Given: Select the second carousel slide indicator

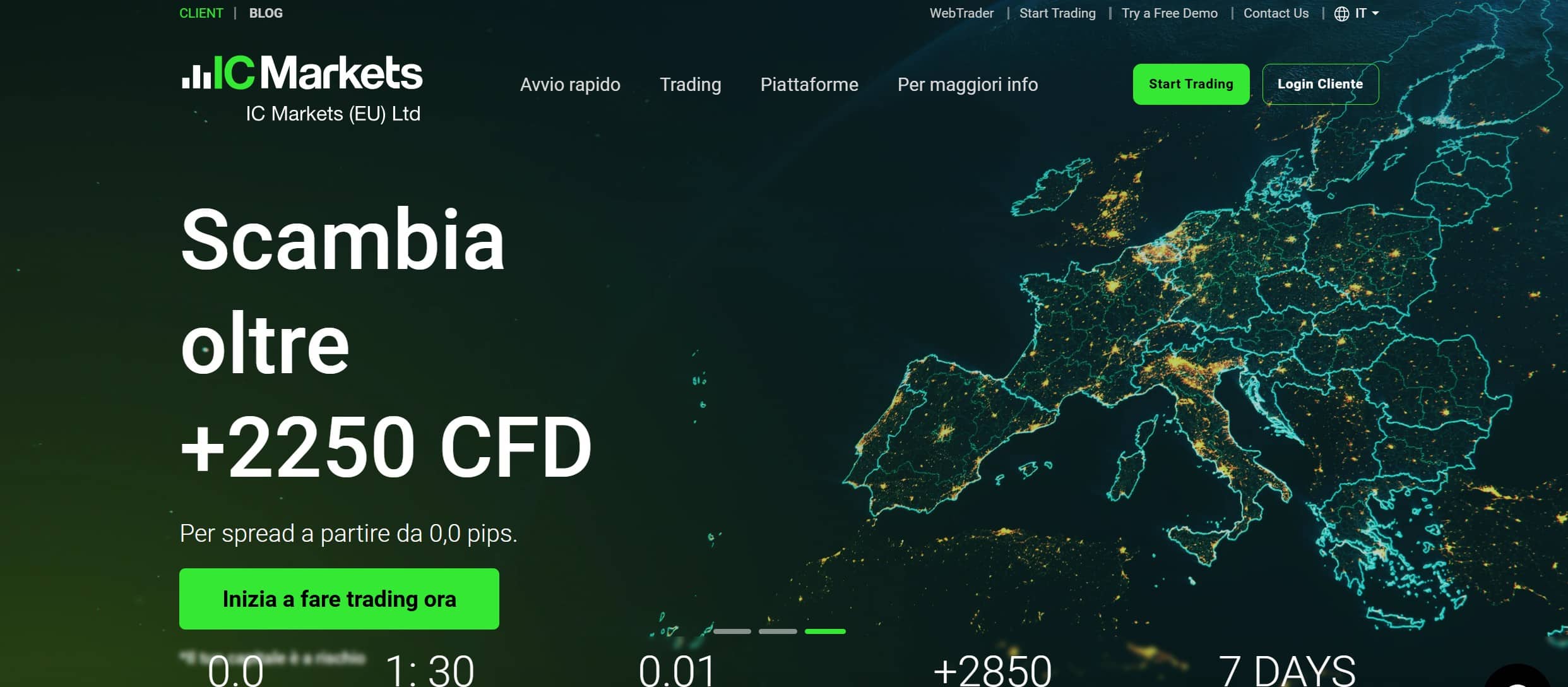Looking at the screenshot, I should click(x=778, y=631).
